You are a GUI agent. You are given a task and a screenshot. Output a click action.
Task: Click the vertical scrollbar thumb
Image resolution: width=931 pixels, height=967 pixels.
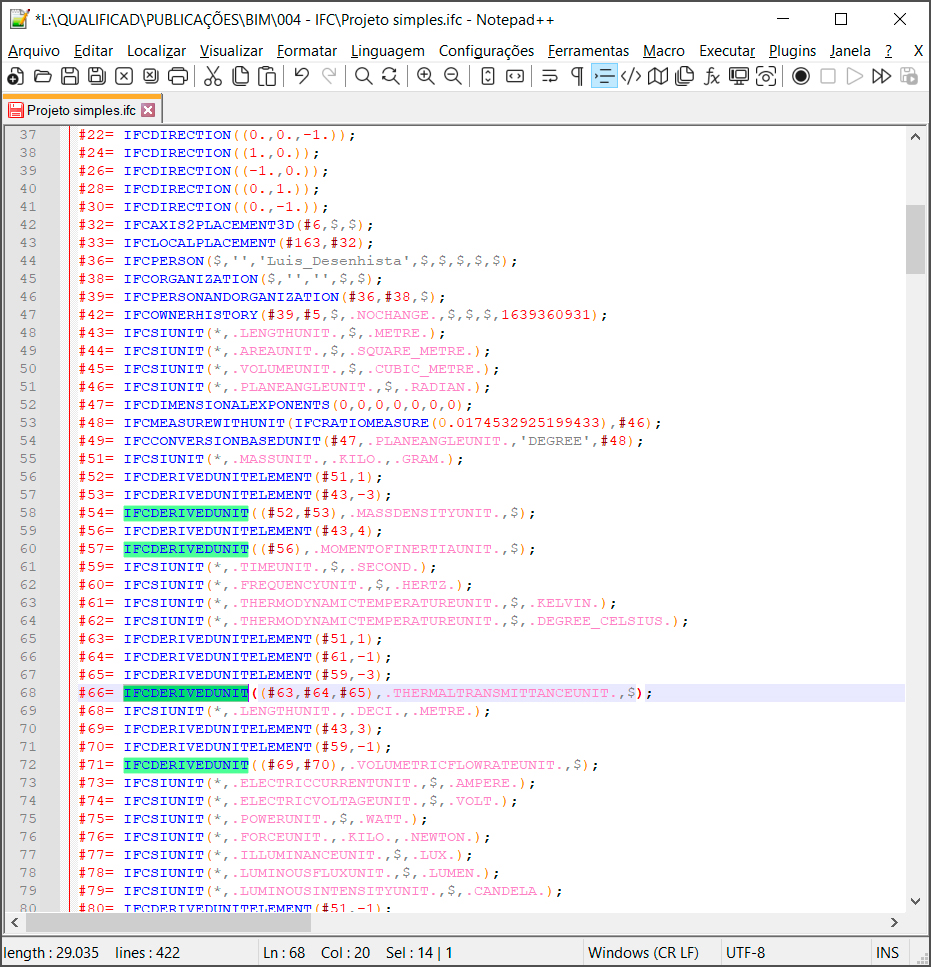[916, 239]
